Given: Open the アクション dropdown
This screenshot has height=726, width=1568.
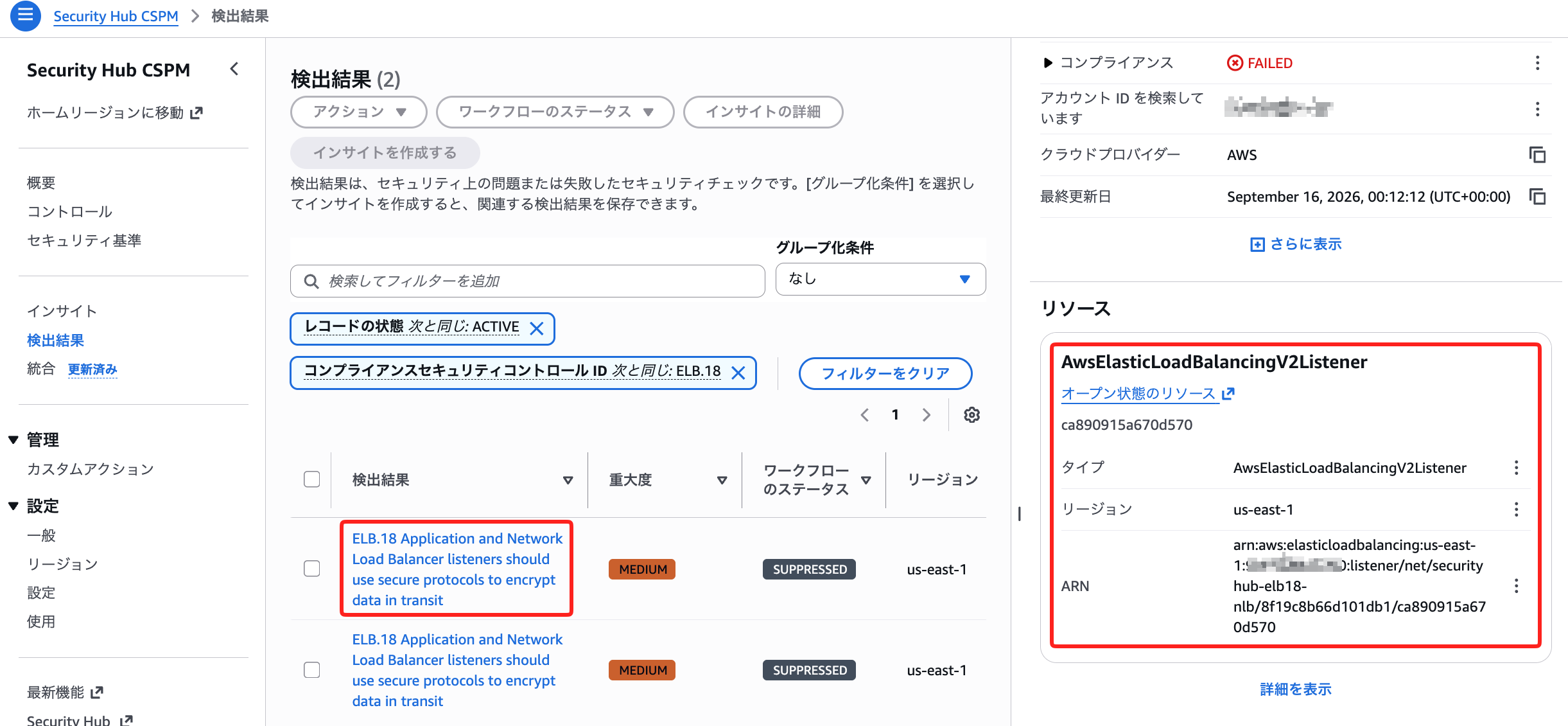Looking at the screenshot, I should point(359,112).
